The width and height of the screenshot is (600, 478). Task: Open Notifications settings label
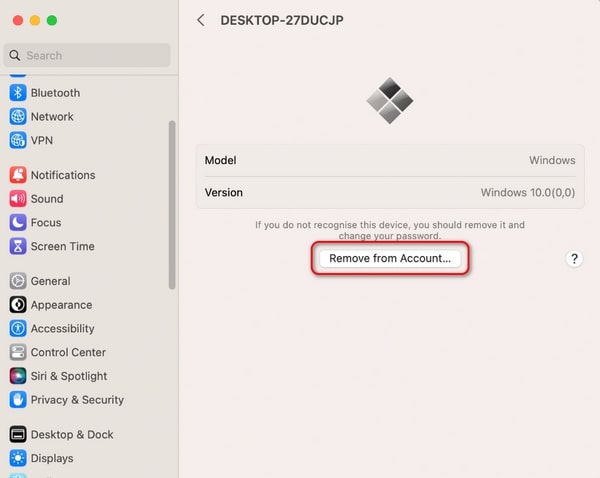pyautogui.click(x=63, y=175)
